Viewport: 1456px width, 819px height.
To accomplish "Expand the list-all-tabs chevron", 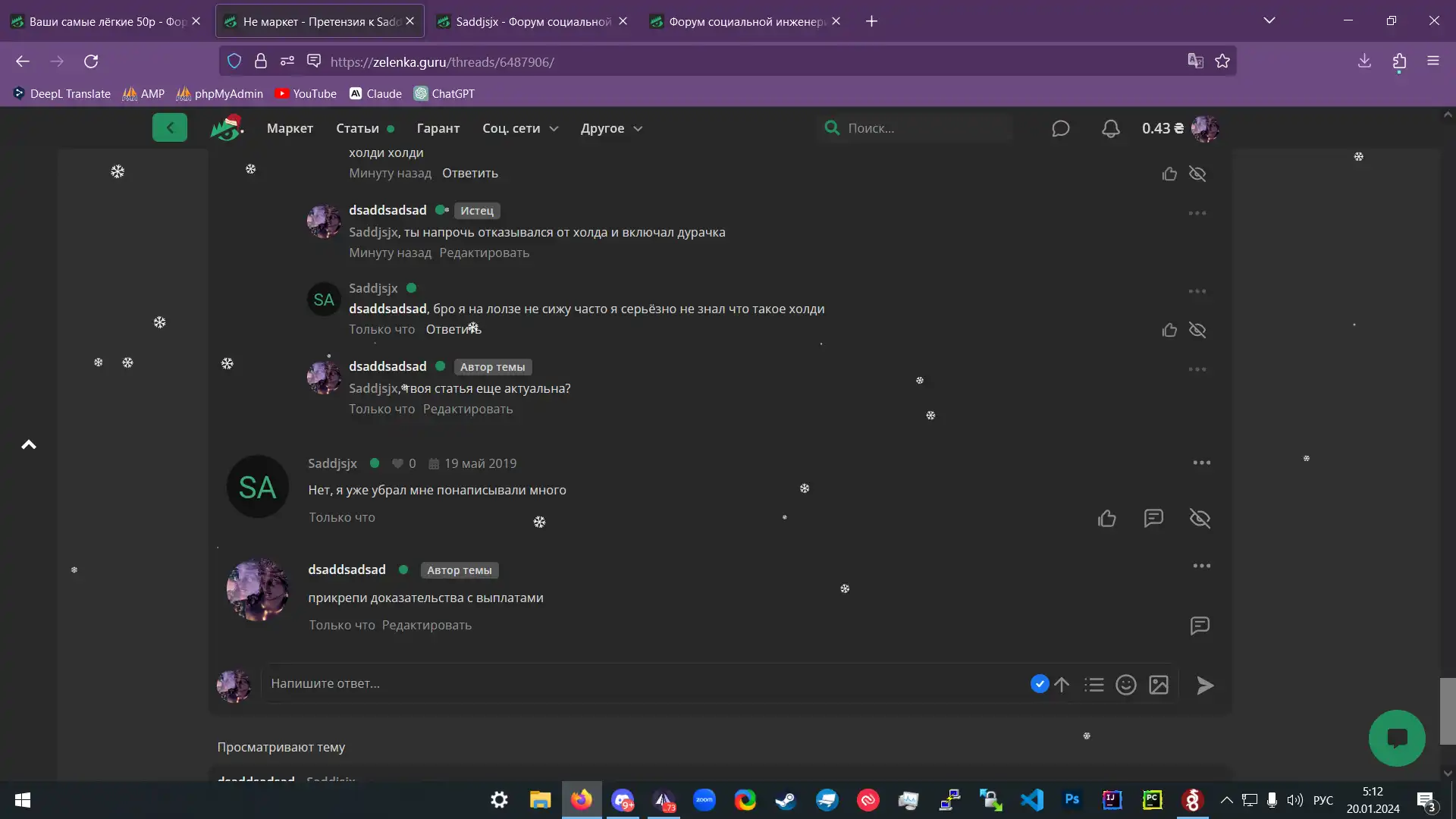I will tap(1269, 20).
